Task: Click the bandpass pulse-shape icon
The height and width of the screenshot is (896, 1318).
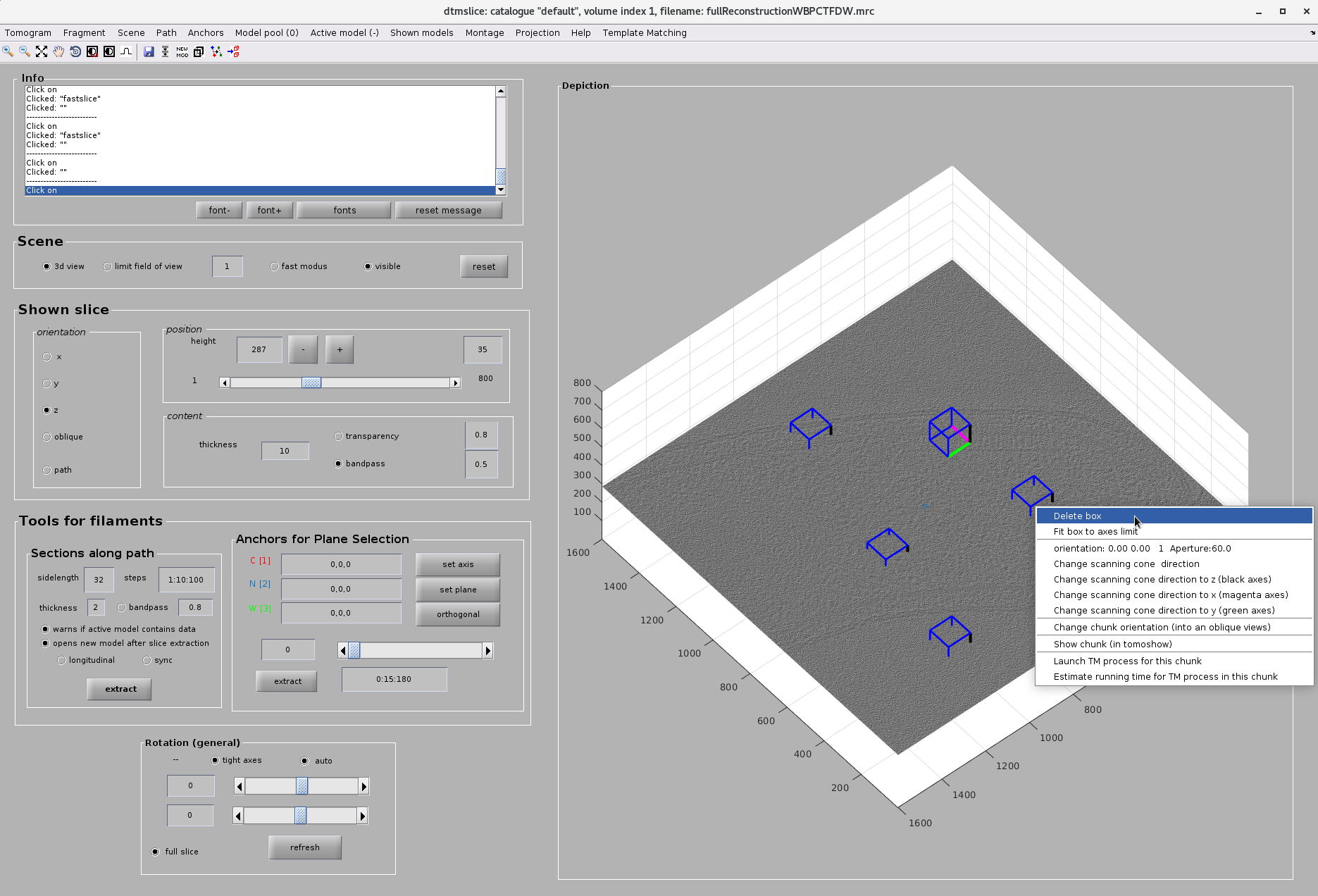Action: (x=126, y=51)
